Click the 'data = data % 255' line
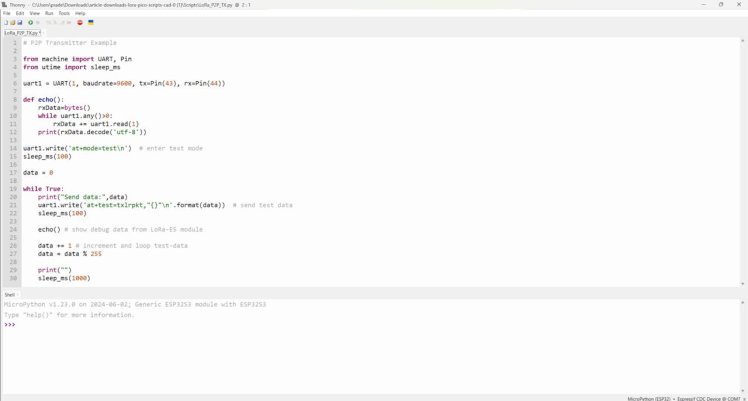The width and height of the screenshot is (748, 401). pos(70,254)
